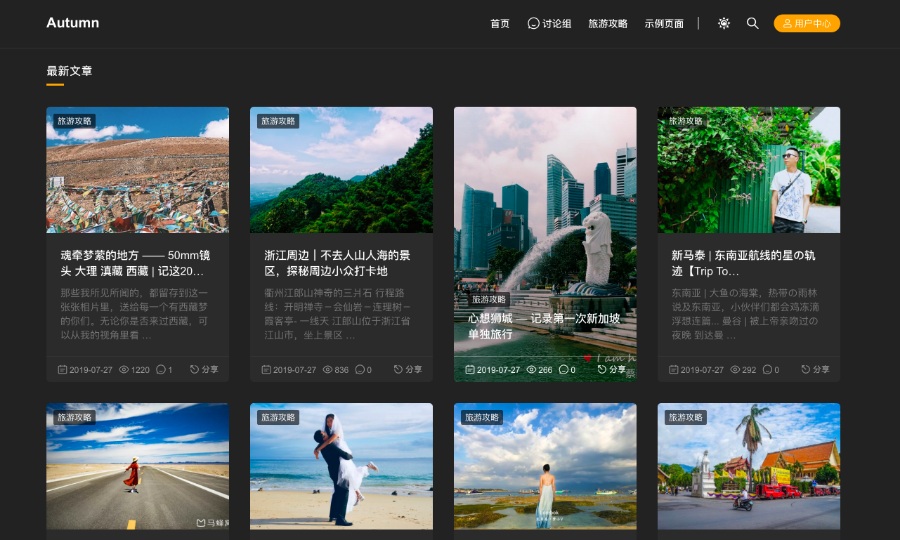Click the Autumn site logo

73,23
